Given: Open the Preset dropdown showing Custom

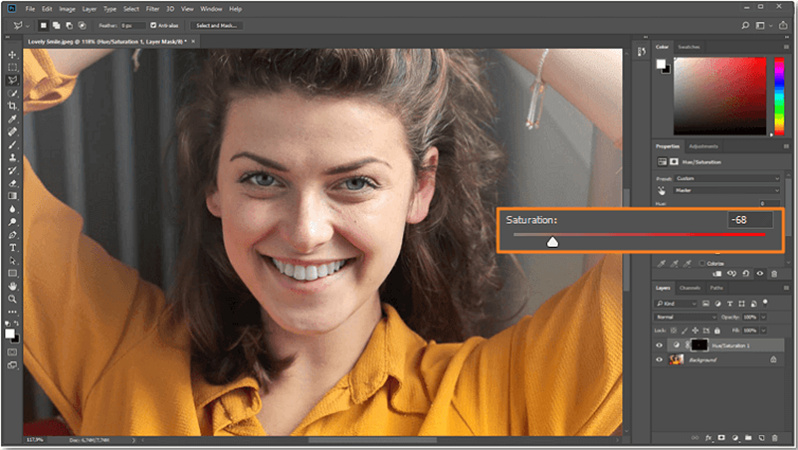Looking at the screenshot, I should 728,178.
